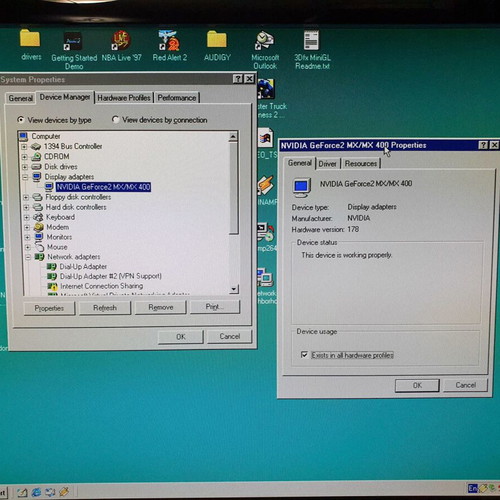Toggle Exists in all hardware profiles checkbox

coord(304,355)
